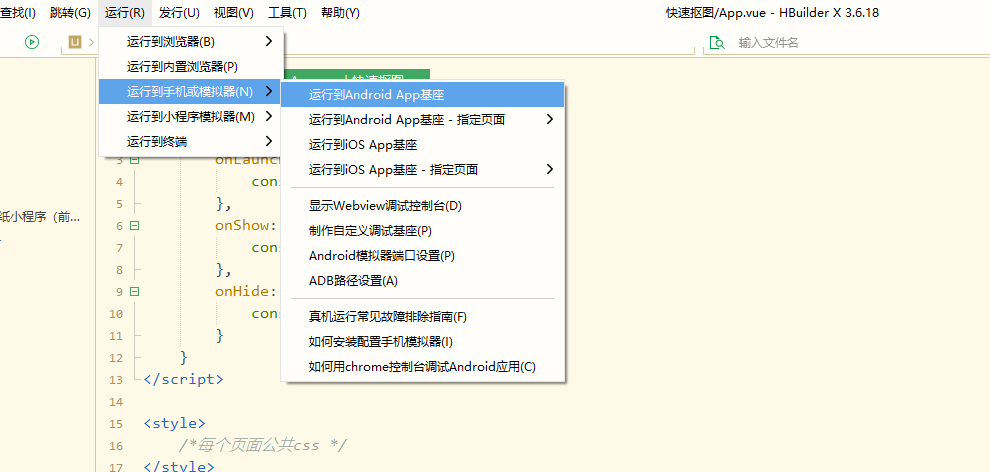This screenshot has height=472, width=990.
Task: Select 运行到手机或模拟器(N) menu item
Action: pyautogui.click(x=191, y=91)
